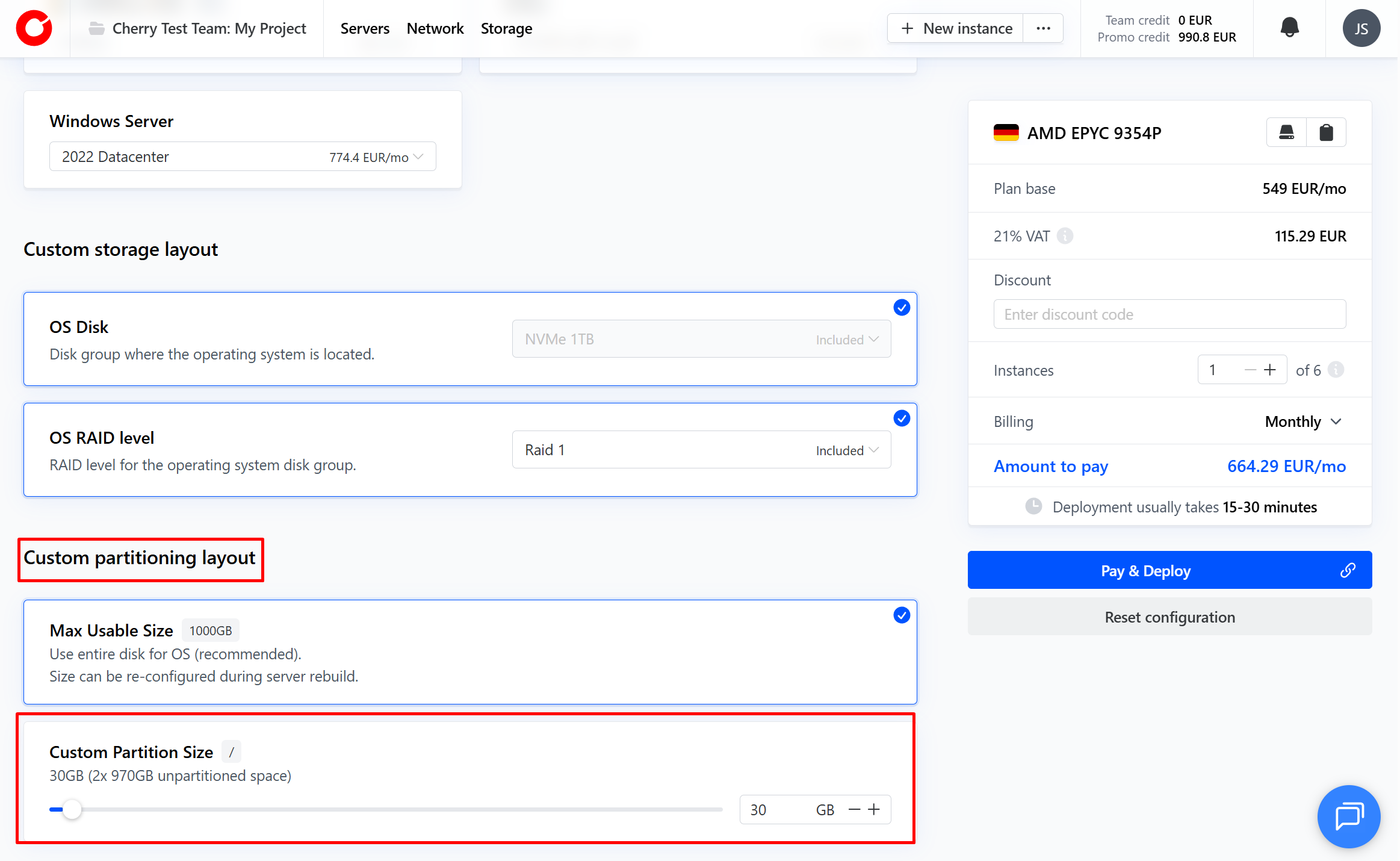
Task: Click the clipboard icon in summary header
Action: click(1326, 132)
